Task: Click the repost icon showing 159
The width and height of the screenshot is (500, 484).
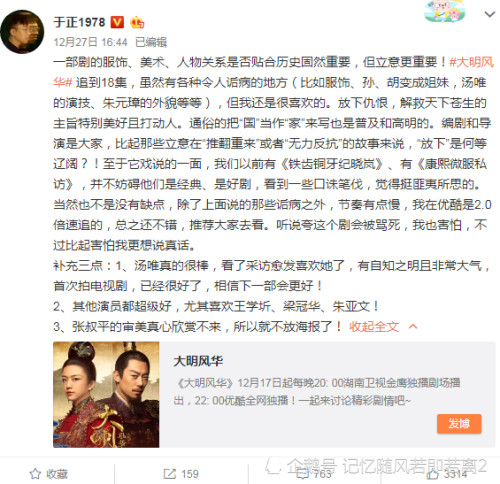Action: click(x=181, y=474)
